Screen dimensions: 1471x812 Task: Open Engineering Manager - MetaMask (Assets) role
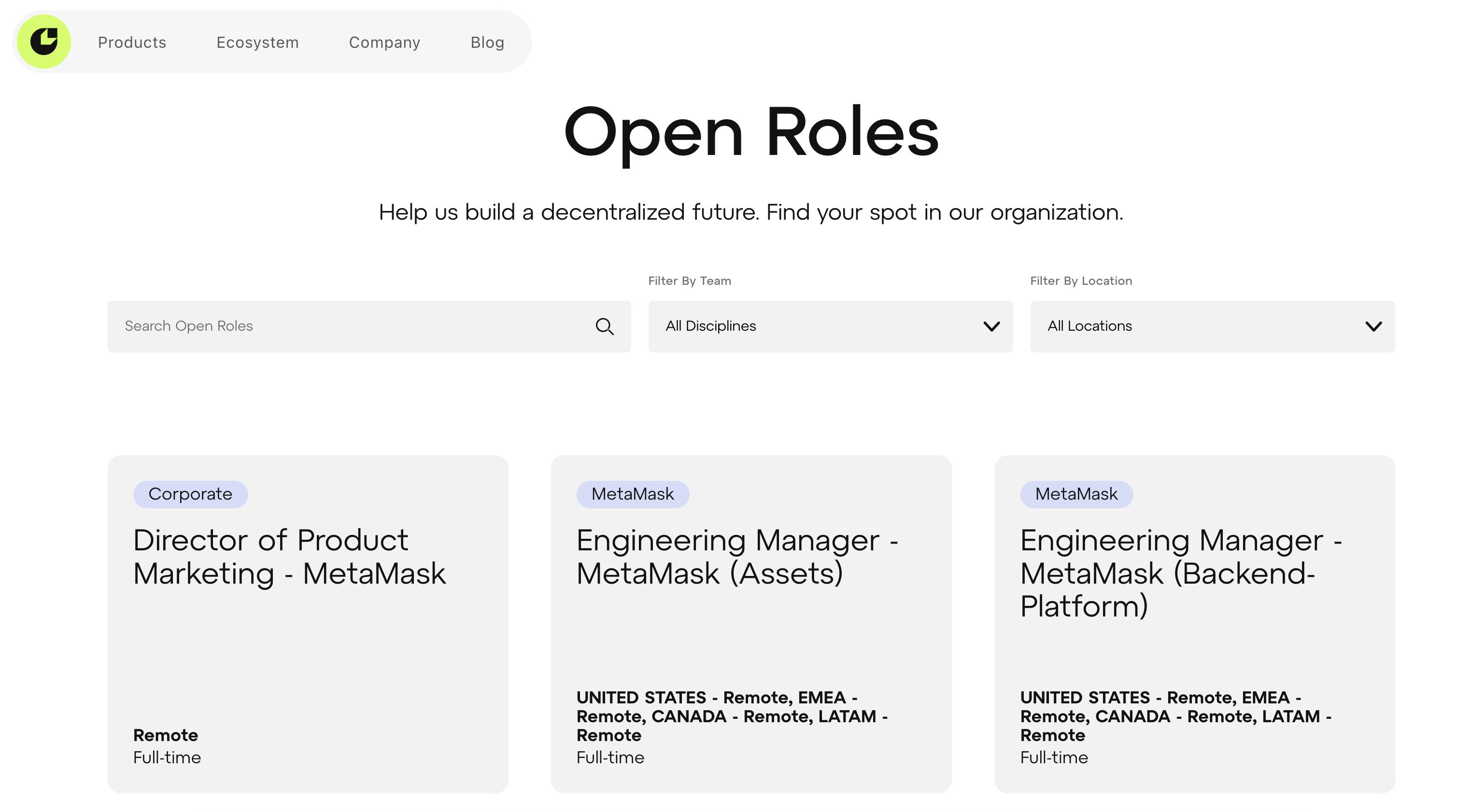pyautogui.click(x=736, y=557)
